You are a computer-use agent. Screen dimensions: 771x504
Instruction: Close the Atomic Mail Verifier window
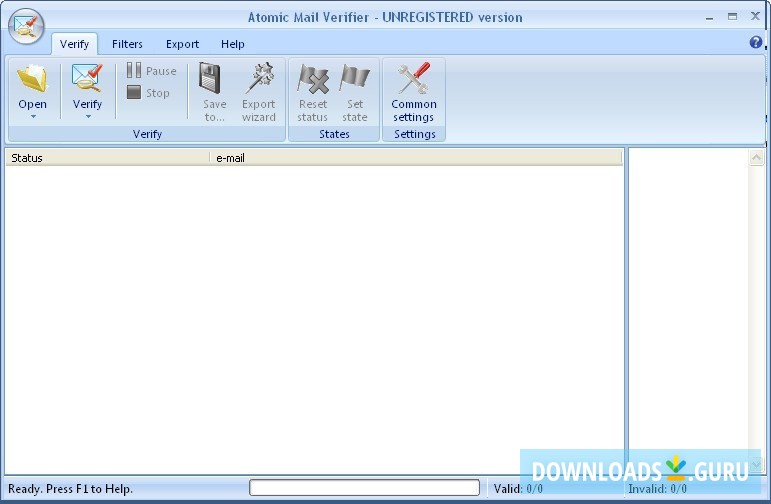755,16
